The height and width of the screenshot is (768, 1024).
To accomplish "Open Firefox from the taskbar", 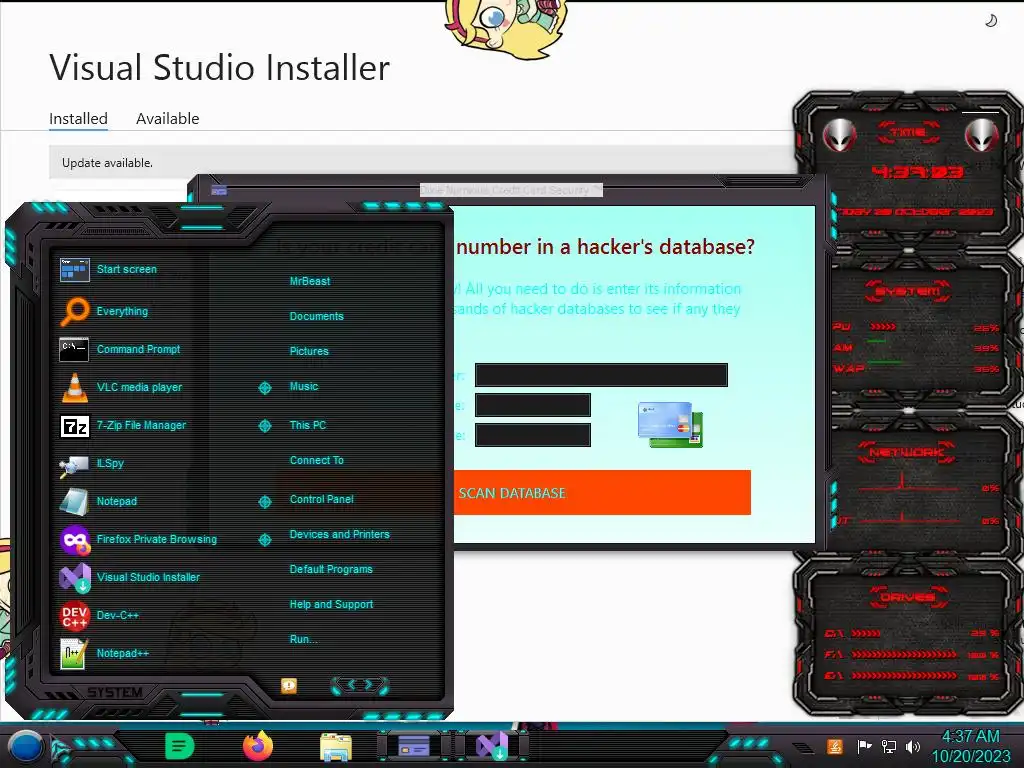I will tap(258, 746).
